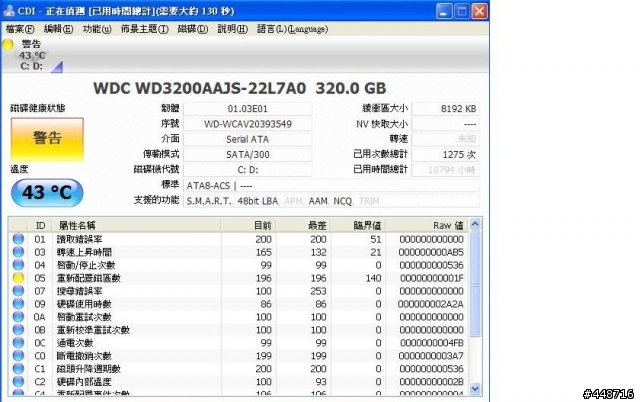
Task: Open the 佈景主題(T) menu
Action: [x=144, y=29]
